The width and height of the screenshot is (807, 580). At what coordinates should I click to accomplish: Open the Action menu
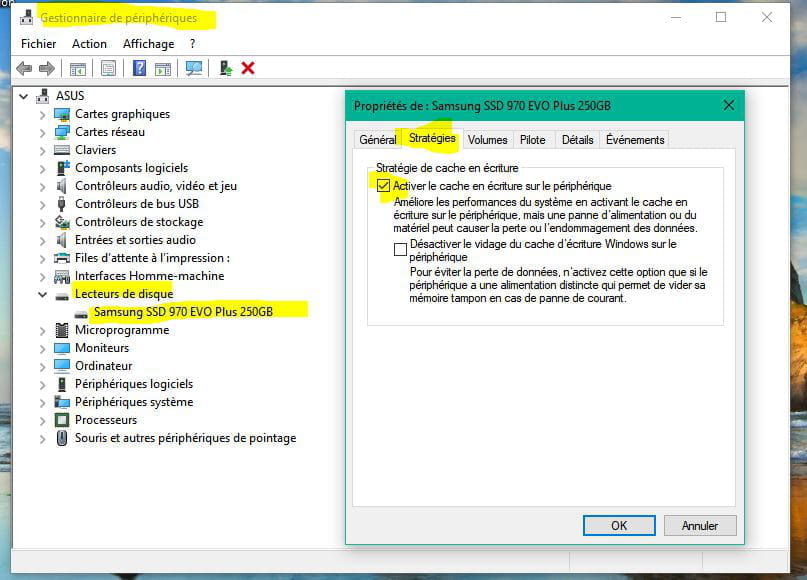(89, 44)
